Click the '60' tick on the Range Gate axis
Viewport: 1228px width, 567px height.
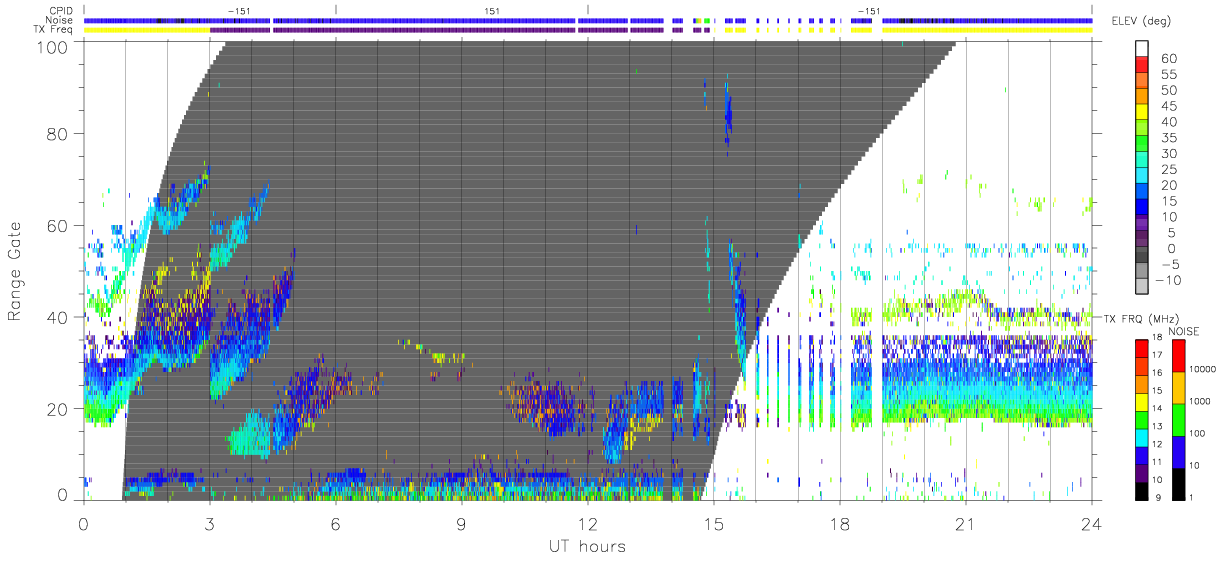point(59,226)
